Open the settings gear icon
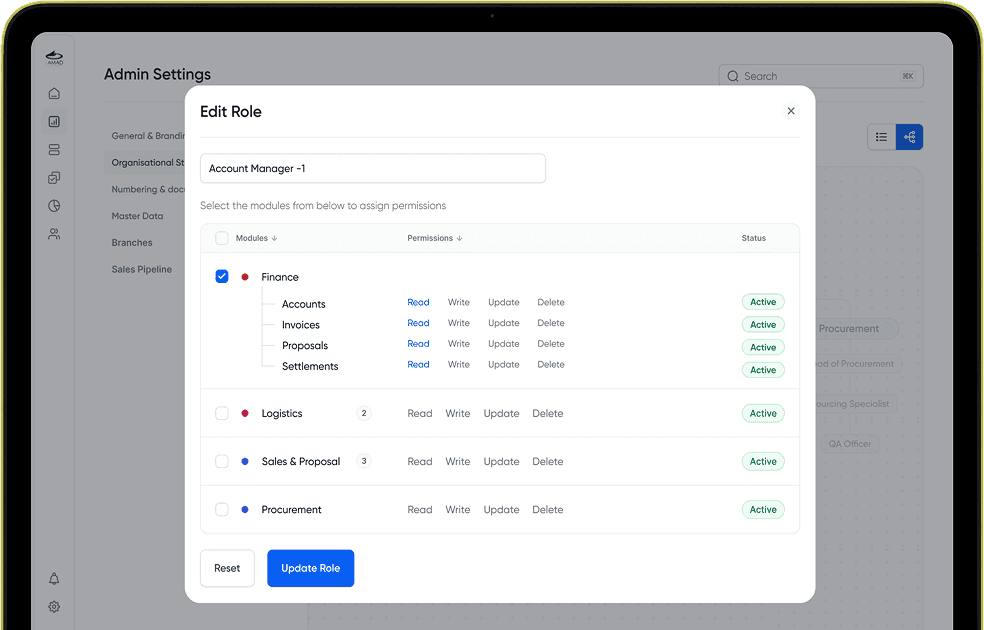This screenshot has height=630, width=984. 54,607
